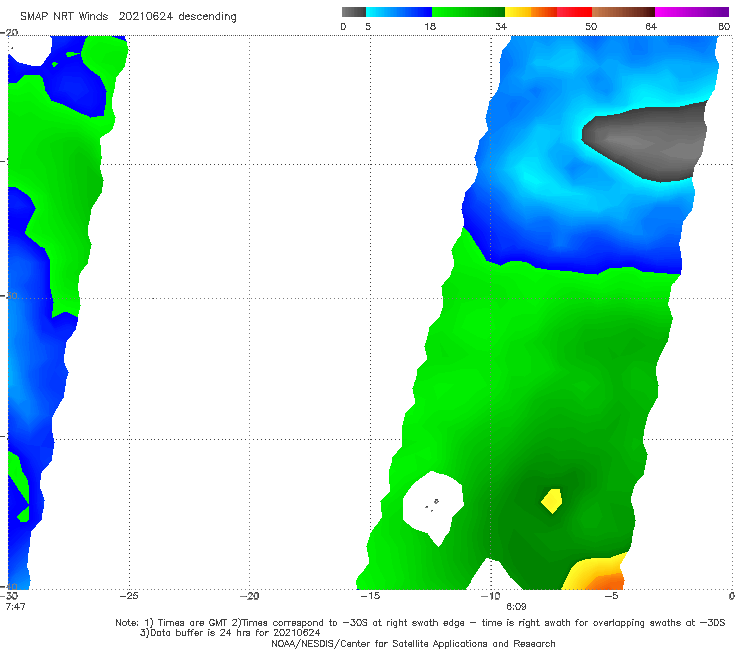Click the swath time label '7:47'
The image size is (740, 650).
[x=15, y=607]
